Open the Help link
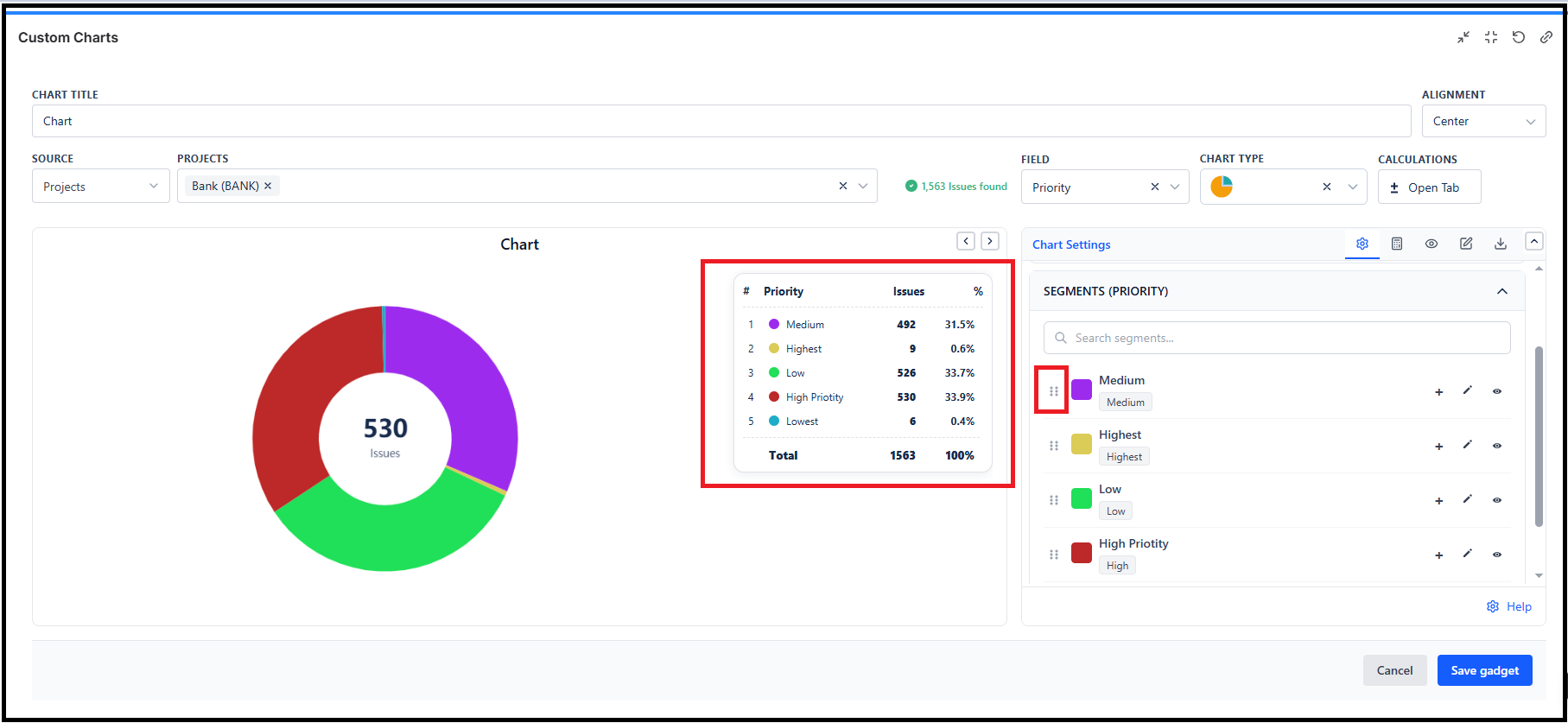 click(x=1508, y=606)
